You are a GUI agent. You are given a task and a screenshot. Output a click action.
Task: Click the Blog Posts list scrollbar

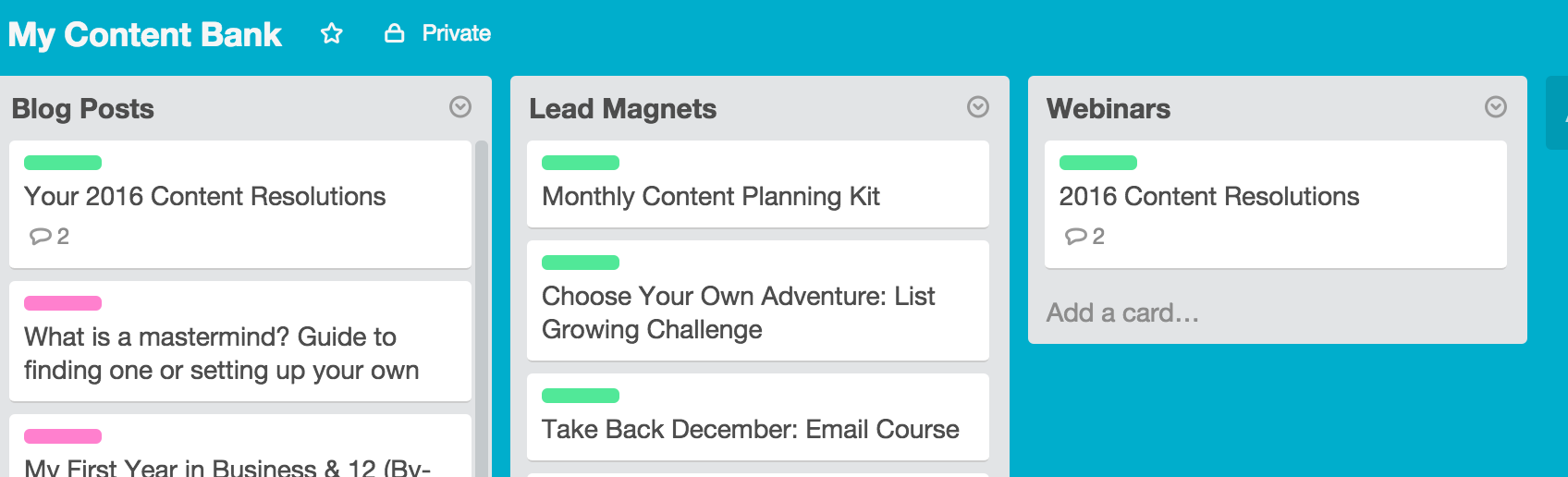tap(481, 309)
